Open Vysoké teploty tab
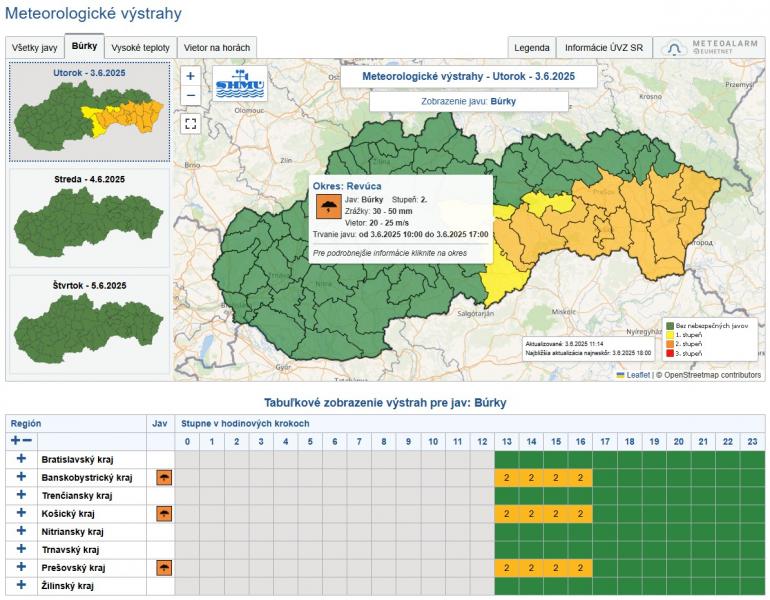The width and height of the screenshot is (770, 600). (140, 48)
